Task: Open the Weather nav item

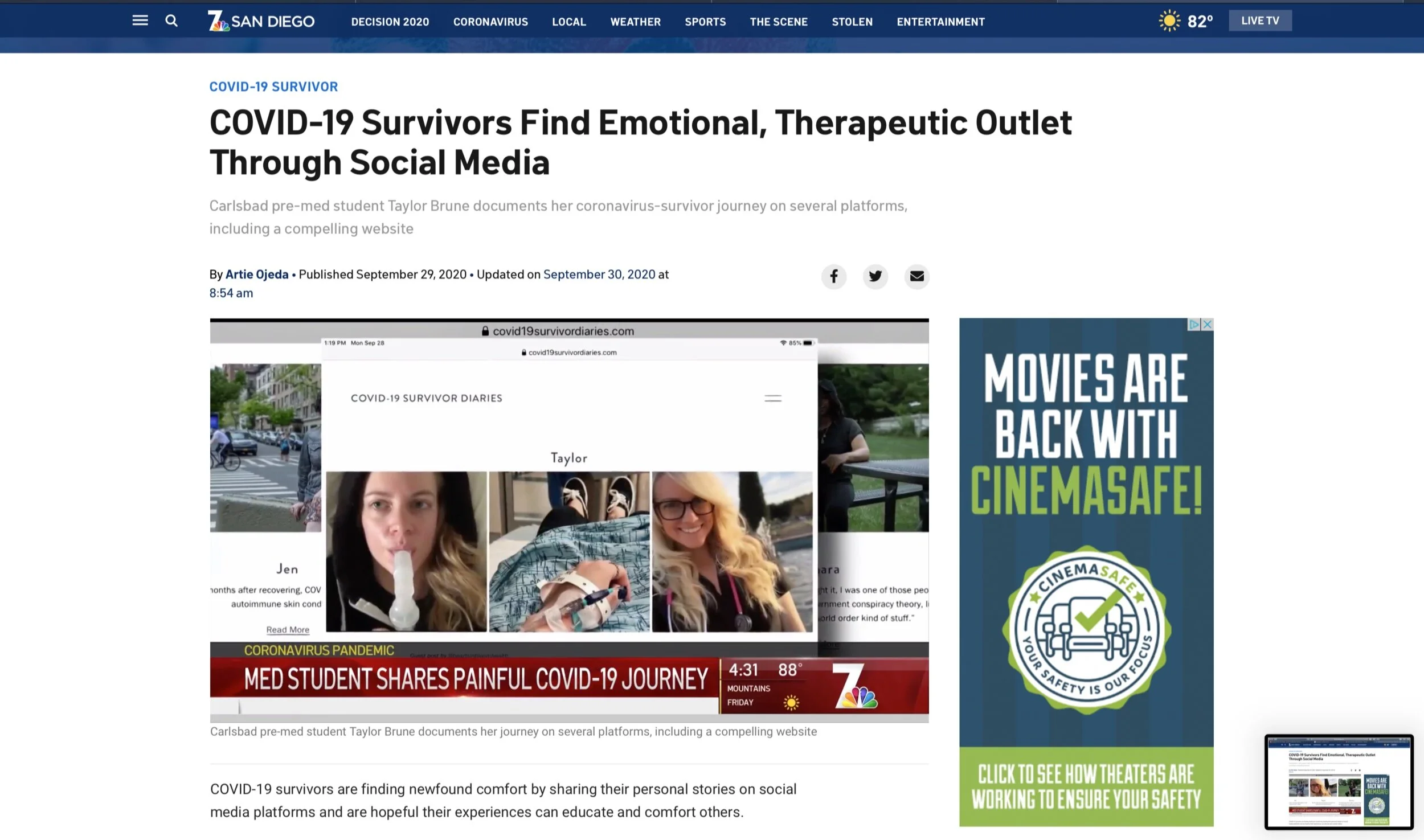Action: point(635,22)
